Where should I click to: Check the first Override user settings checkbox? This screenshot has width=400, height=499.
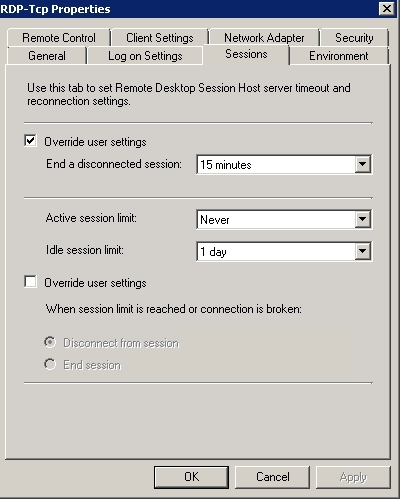(30, 141)
